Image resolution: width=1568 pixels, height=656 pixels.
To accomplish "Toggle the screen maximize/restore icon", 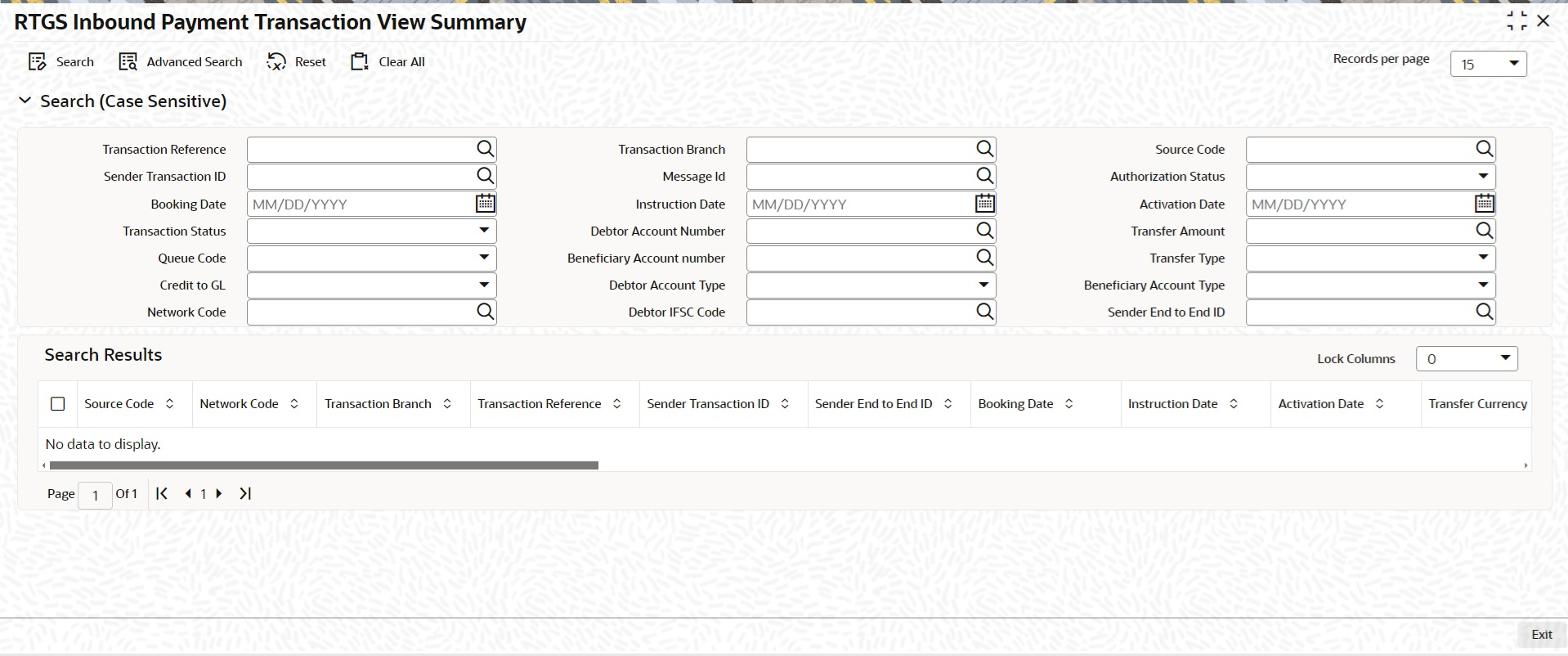I will 1516,21.
